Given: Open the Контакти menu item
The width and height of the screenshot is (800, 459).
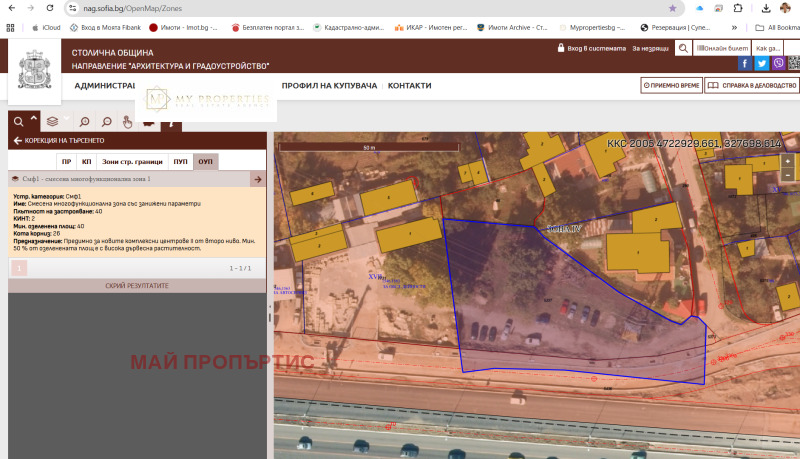Looking at the screenshot, I should point(409,86).
